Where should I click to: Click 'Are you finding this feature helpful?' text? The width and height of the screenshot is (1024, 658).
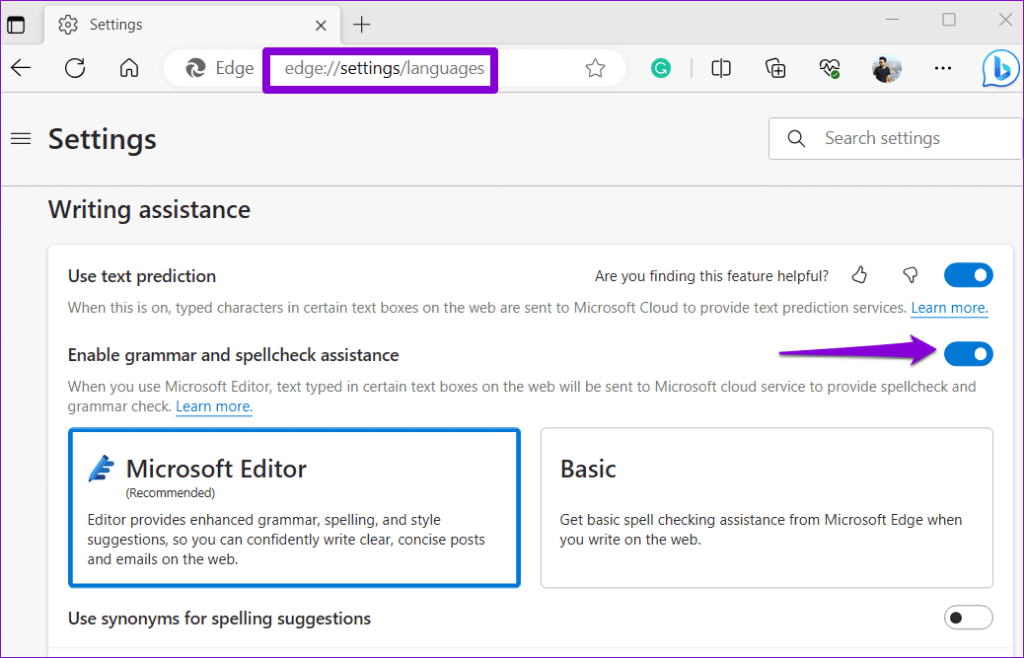tap(711, 276)
